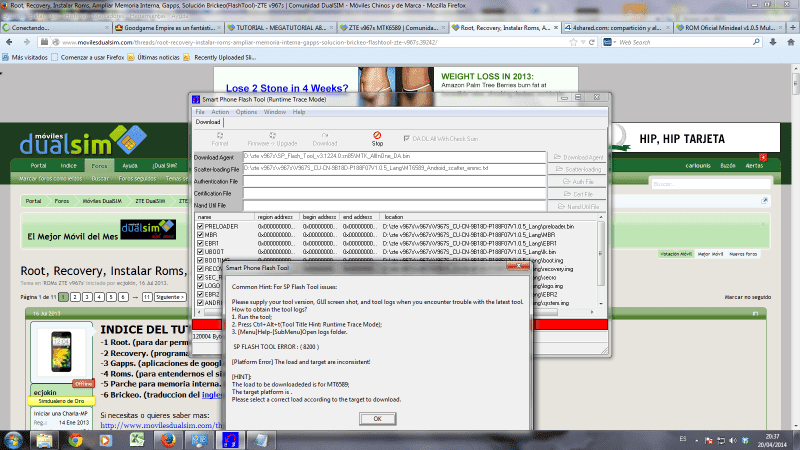Click the Cert File folder button

[577, 194]
